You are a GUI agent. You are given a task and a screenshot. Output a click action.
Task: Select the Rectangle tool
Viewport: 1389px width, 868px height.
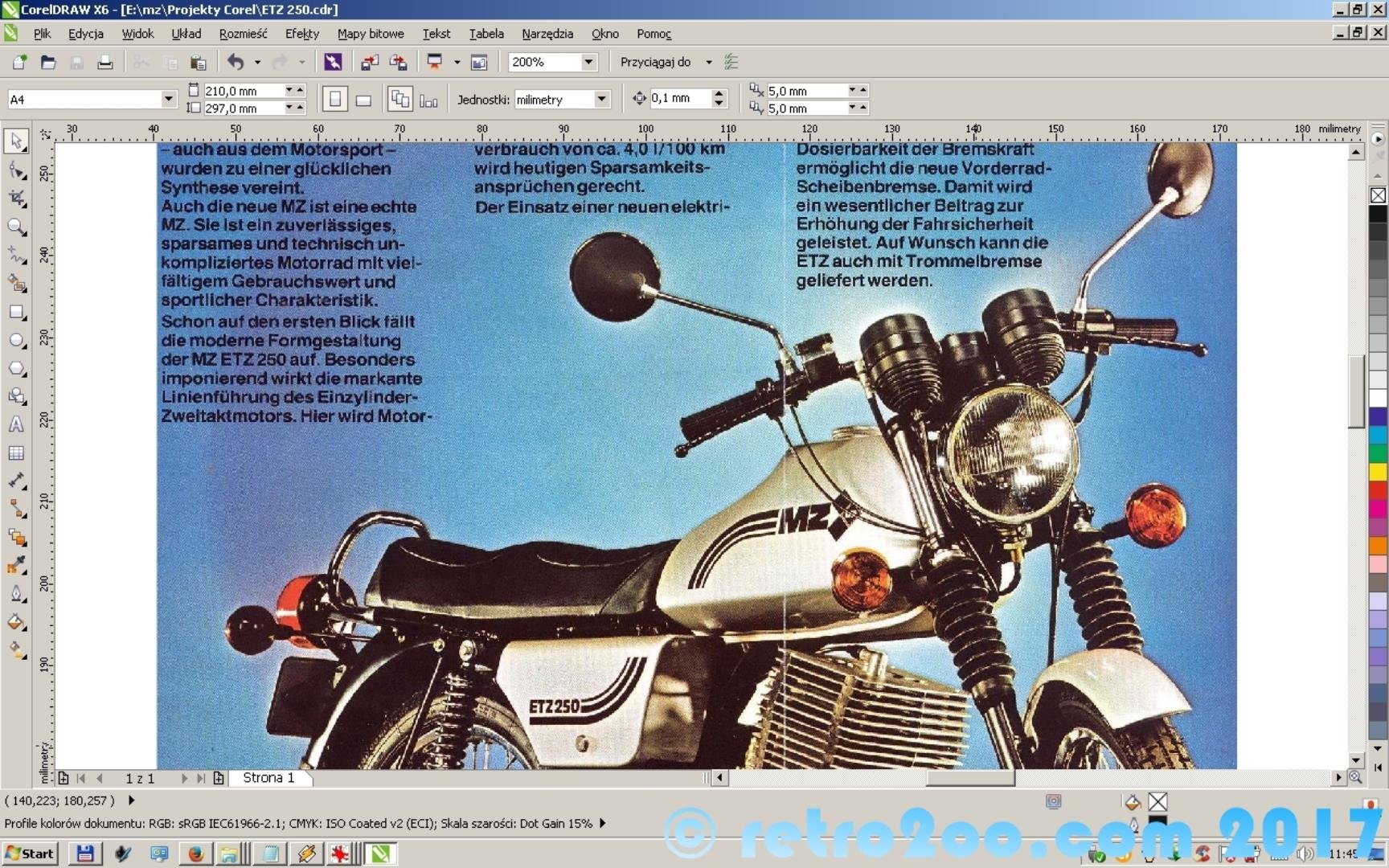coord(16,312)
